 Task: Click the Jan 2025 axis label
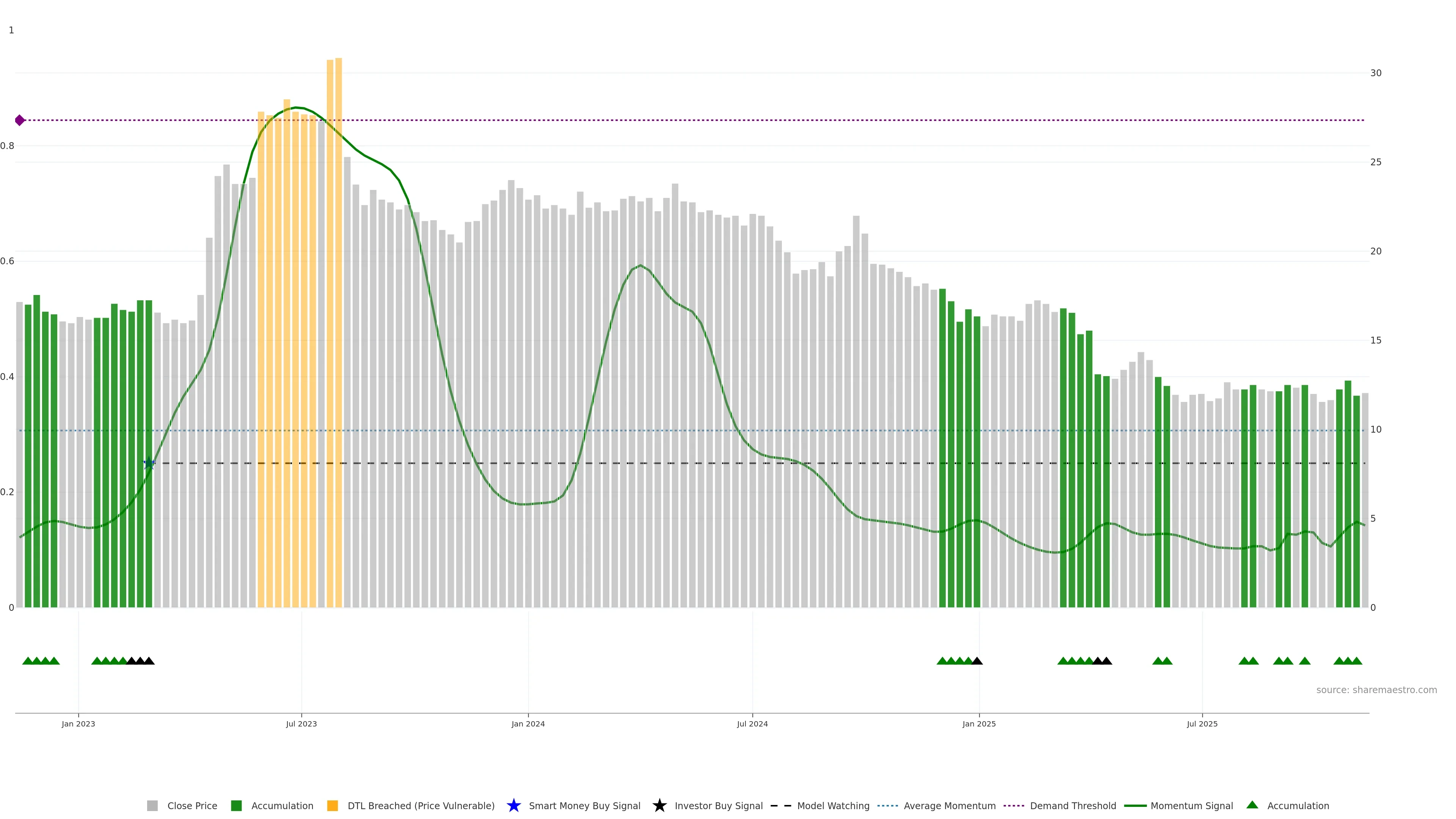click(979, 723)
